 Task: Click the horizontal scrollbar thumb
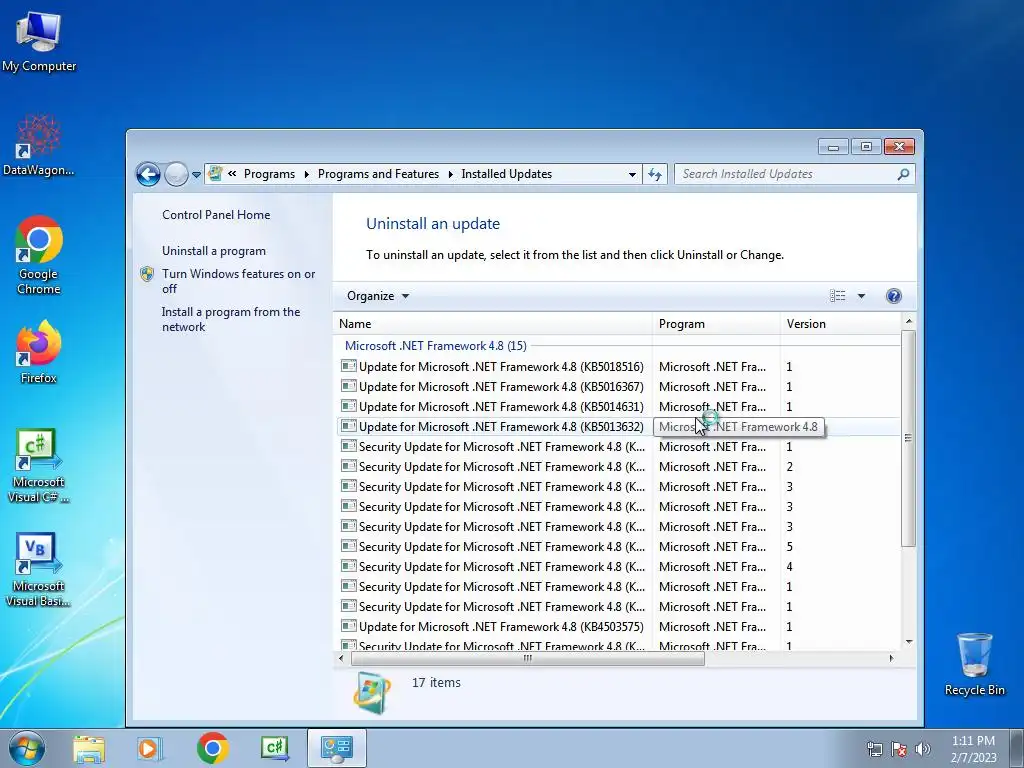click(x=528, y=659)
